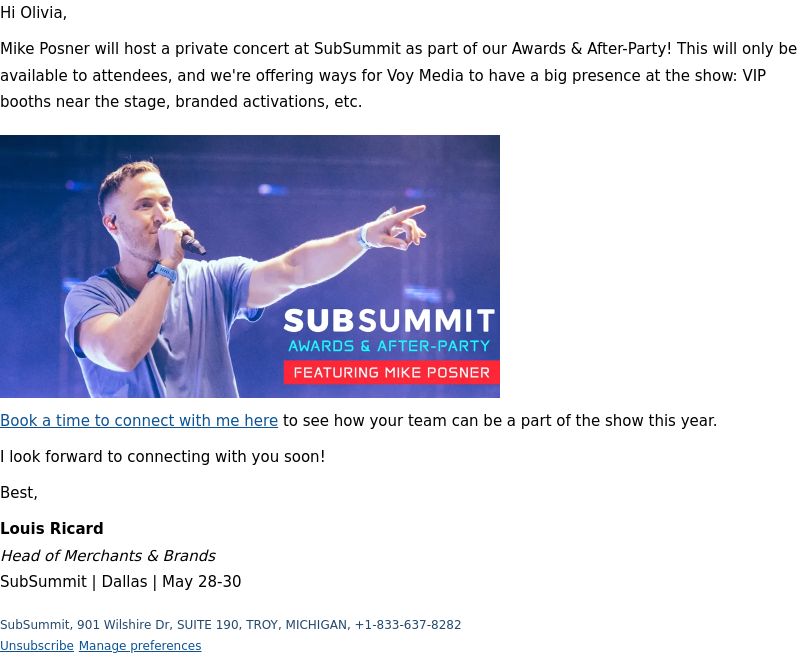Open the Manage preferences link

tap(140, 646)
